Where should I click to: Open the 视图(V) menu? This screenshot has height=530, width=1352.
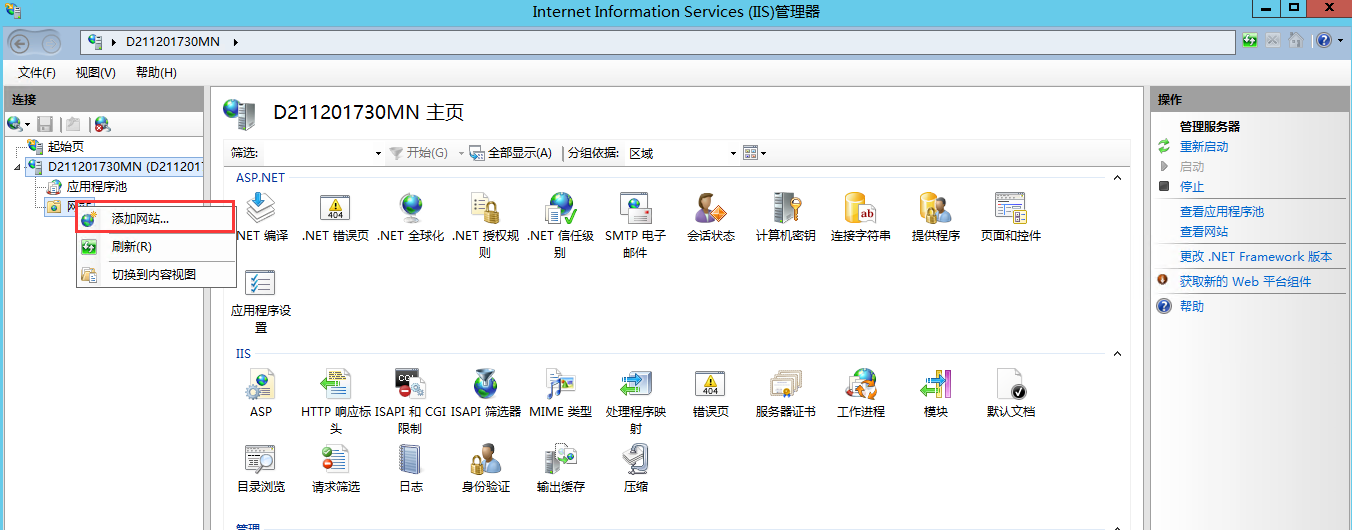[96, 73]
